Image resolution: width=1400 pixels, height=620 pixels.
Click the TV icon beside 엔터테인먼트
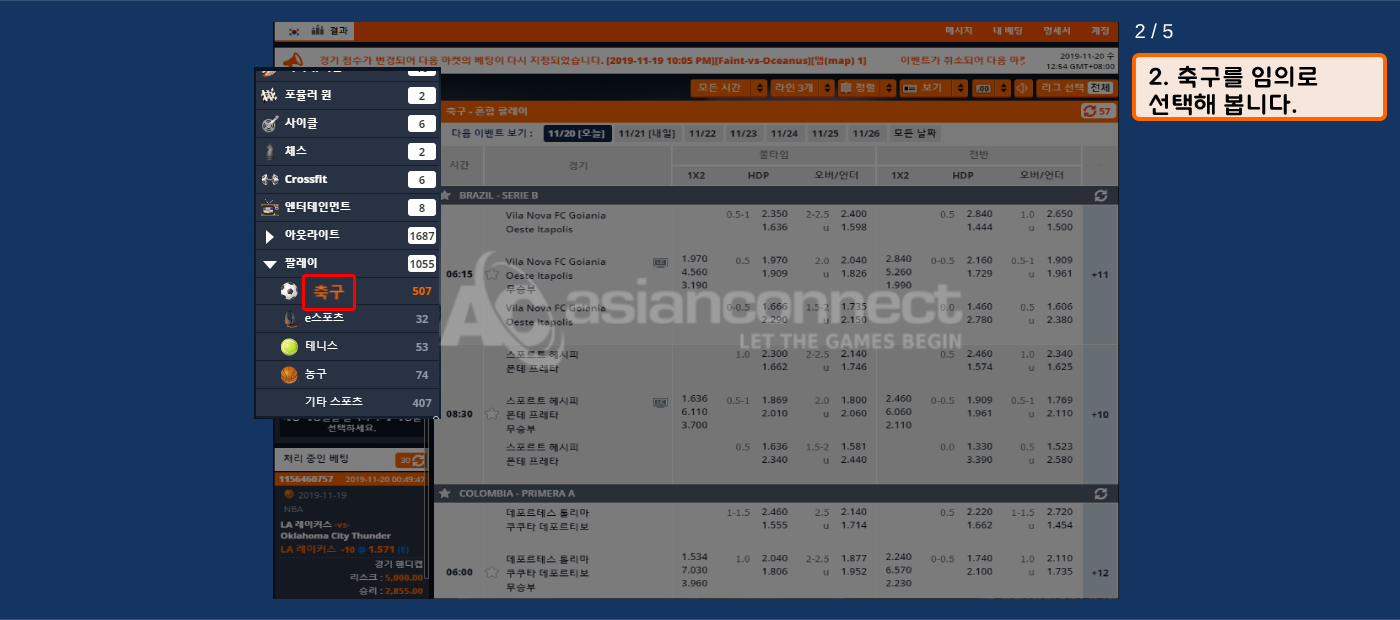point(269,207)
